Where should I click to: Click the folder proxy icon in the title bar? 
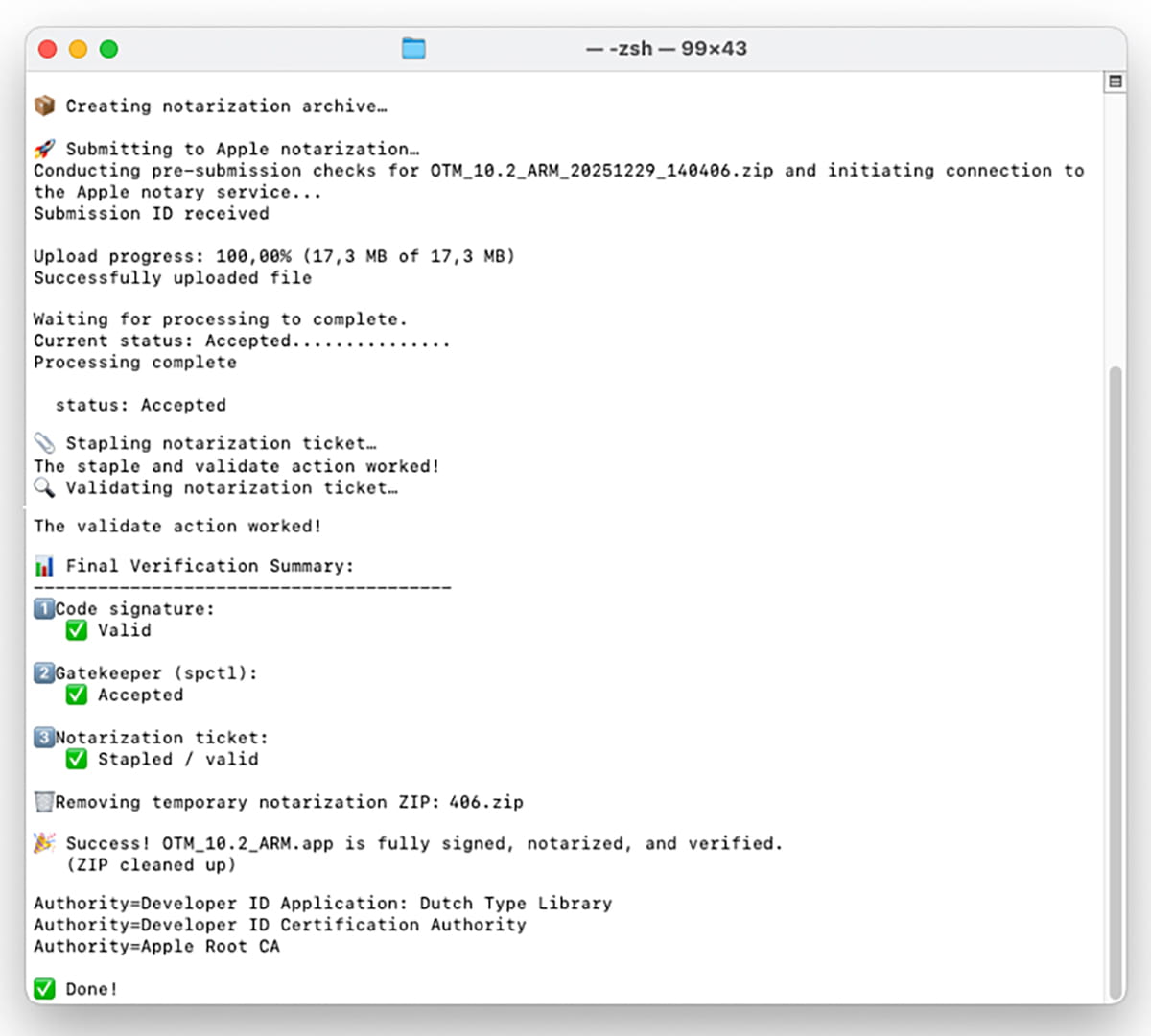[413, 48]
